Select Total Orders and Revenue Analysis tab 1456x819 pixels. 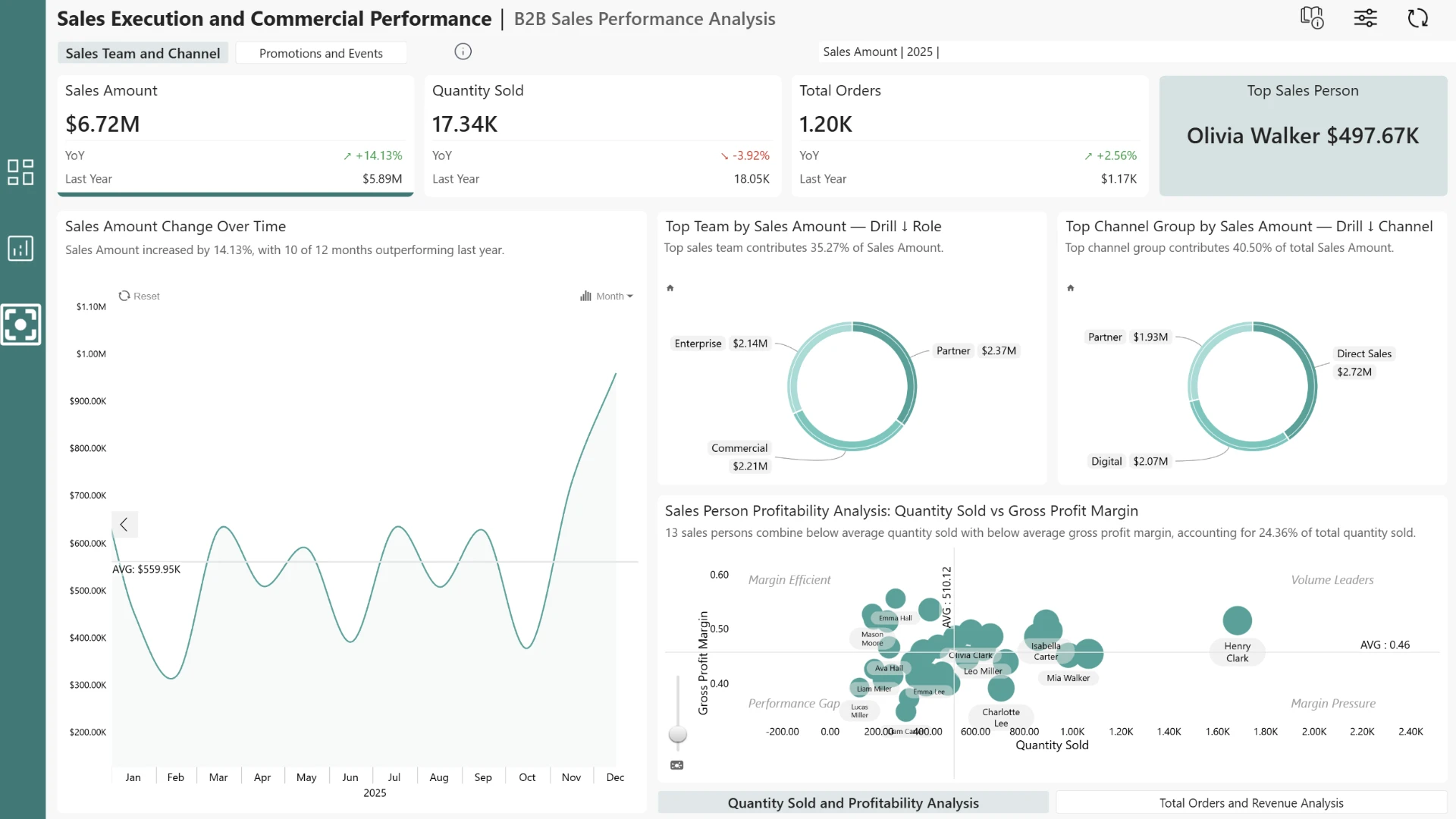click(x=1251, y=803)
